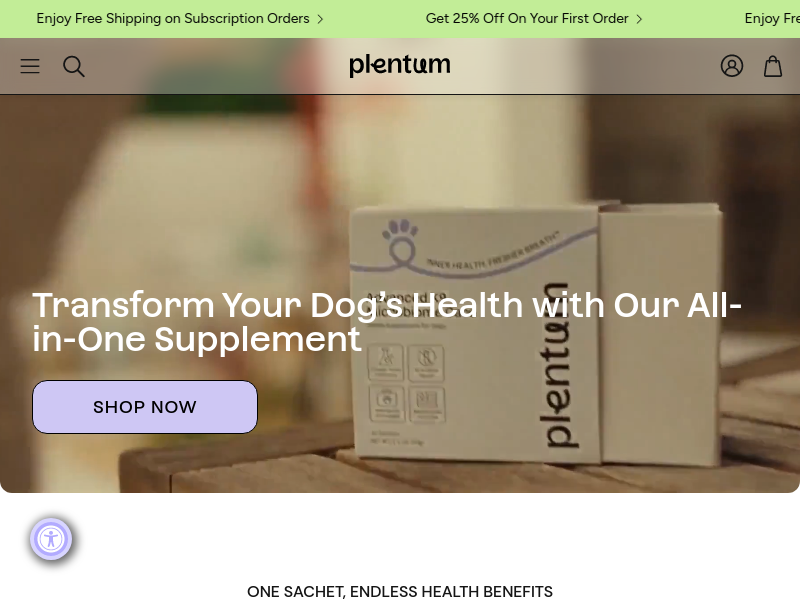
Task: Open the search magnifier icon
Action: click(x=74, y=66)
